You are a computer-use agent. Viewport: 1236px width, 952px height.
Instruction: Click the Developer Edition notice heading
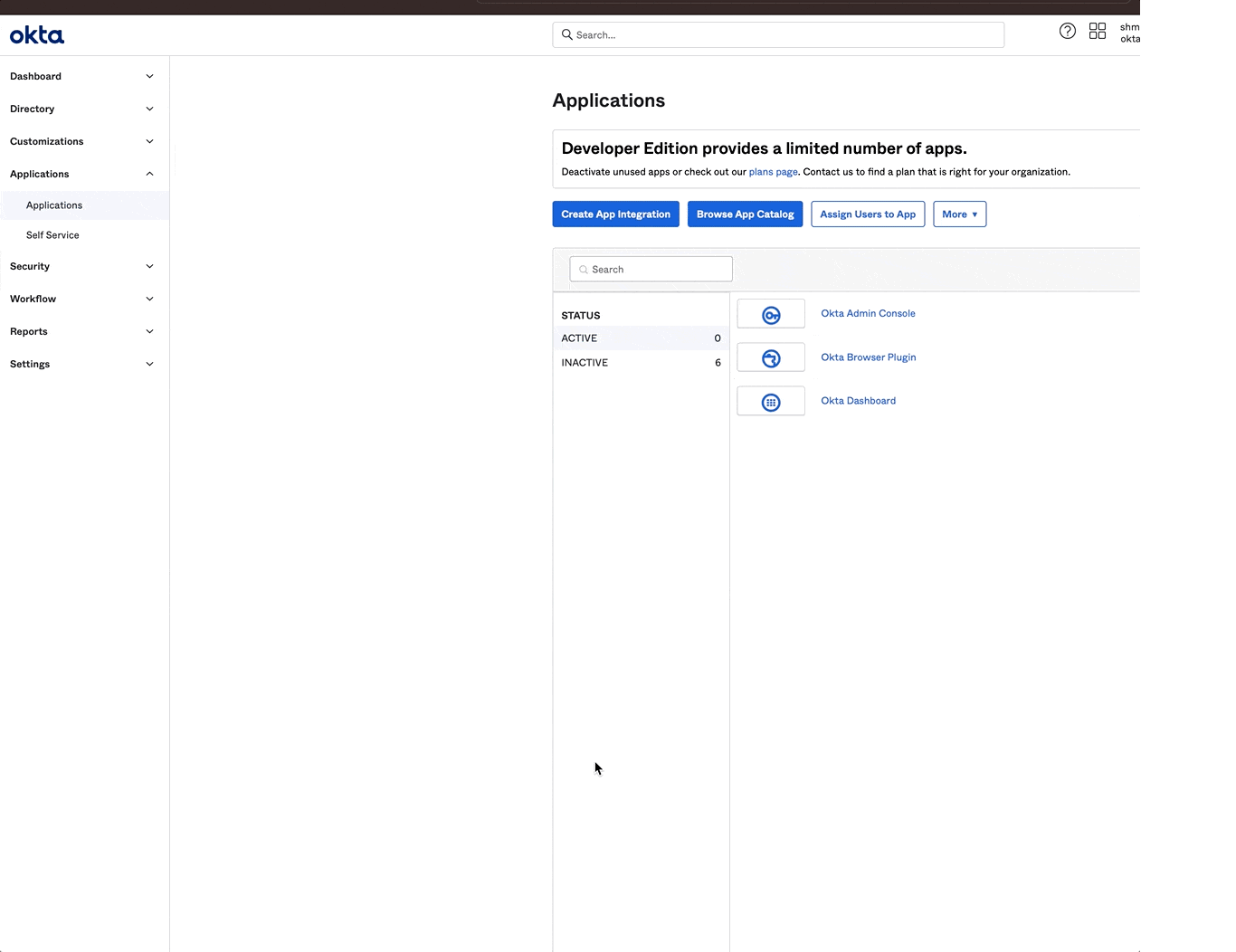point(765,148)
